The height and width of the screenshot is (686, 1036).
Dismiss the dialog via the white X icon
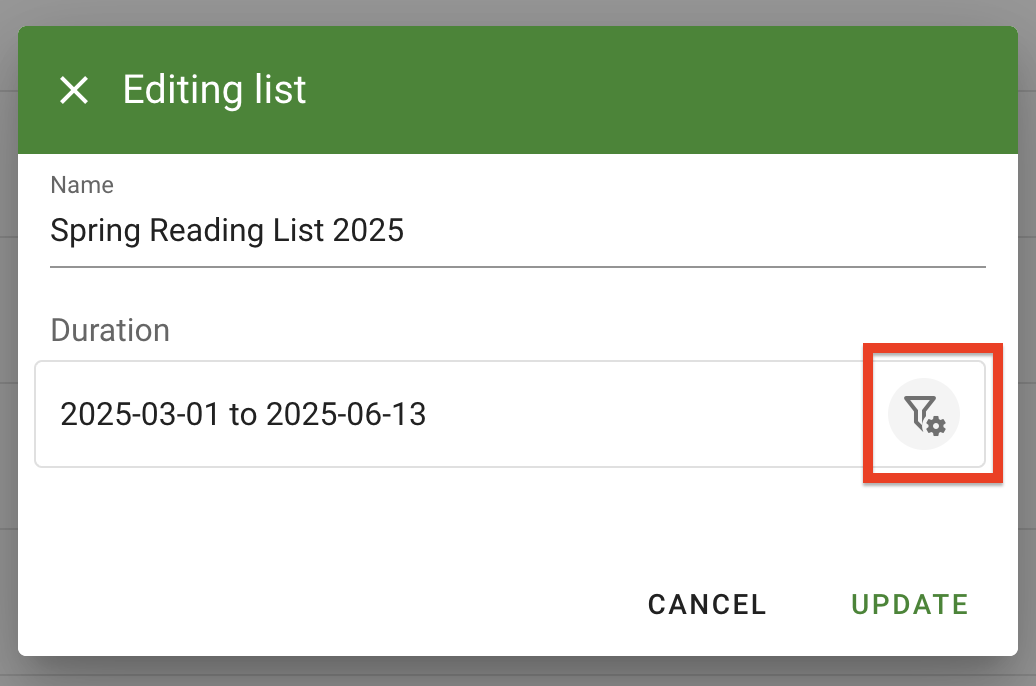tap(74, 91)
